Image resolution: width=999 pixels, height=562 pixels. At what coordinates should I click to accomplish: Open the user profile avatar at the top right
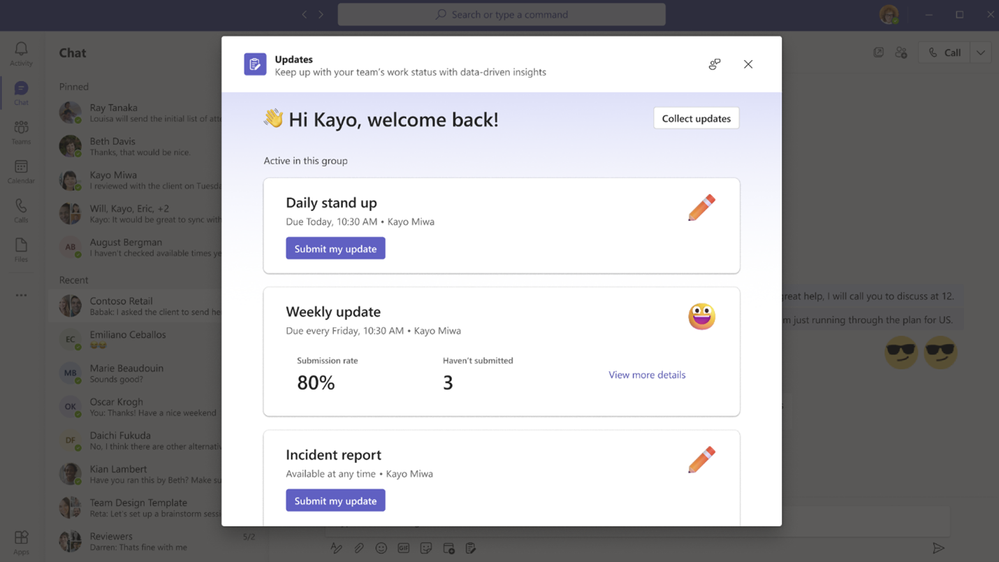tap(889, 14)
